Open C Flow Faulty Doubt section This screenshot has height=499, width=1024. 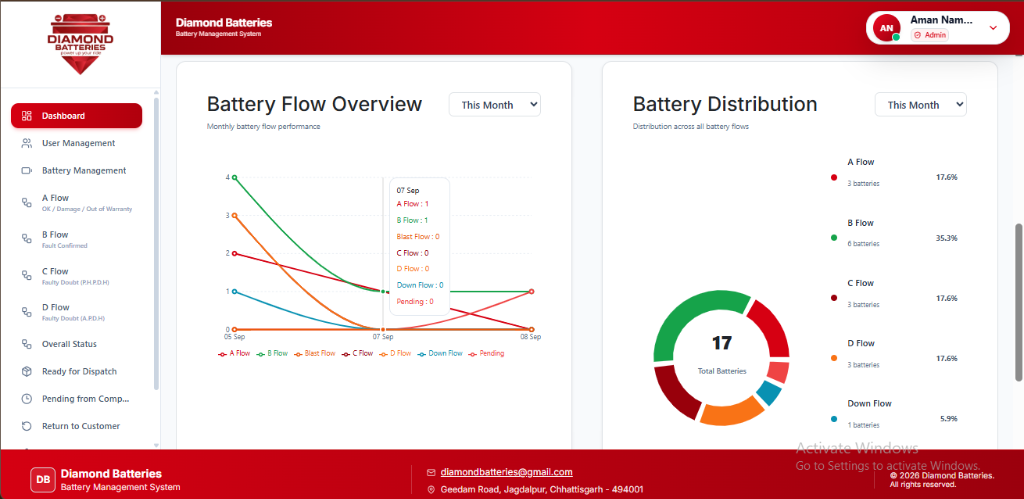point(76,276)
